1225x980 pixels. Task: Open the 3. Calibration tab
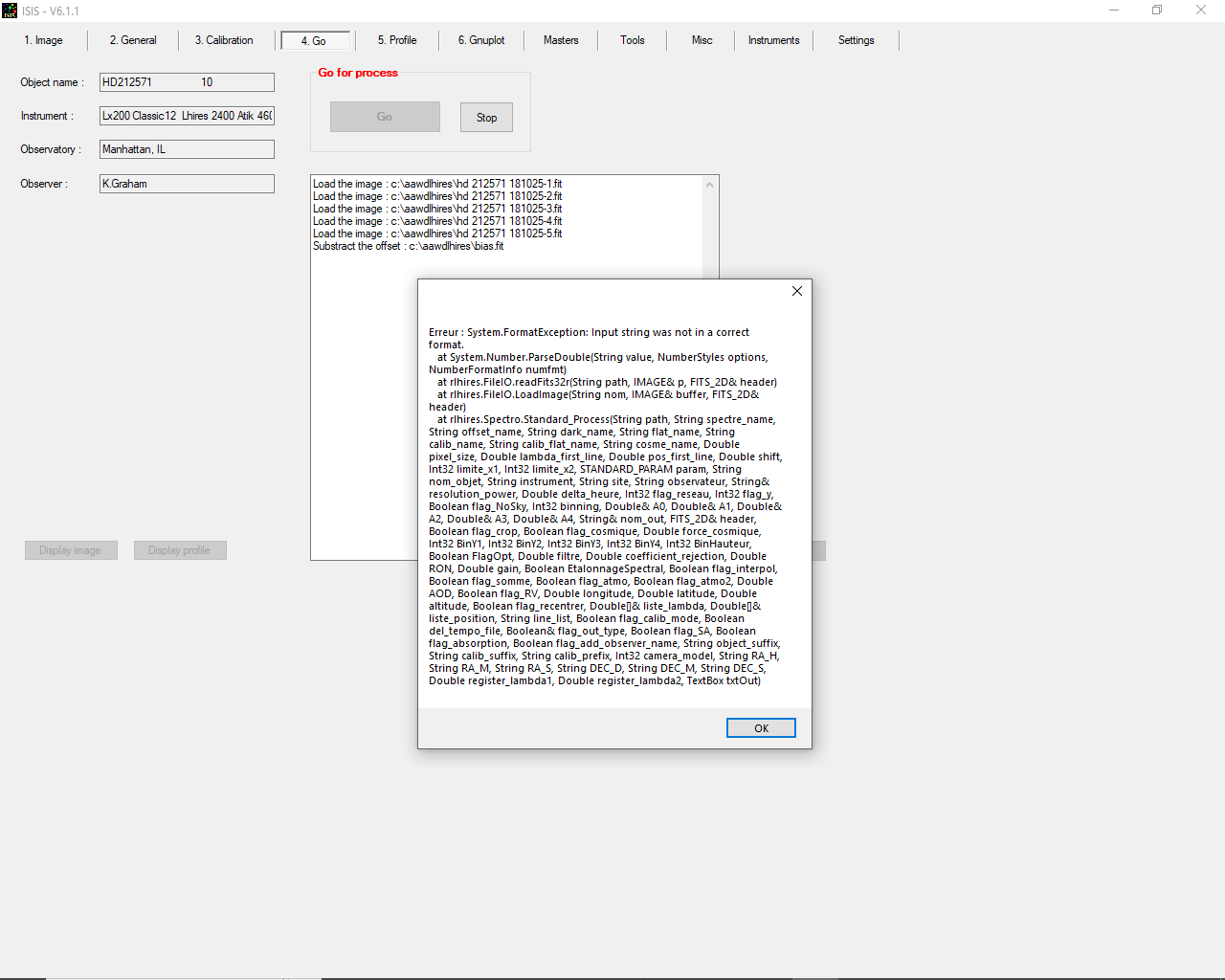(224, 40)
